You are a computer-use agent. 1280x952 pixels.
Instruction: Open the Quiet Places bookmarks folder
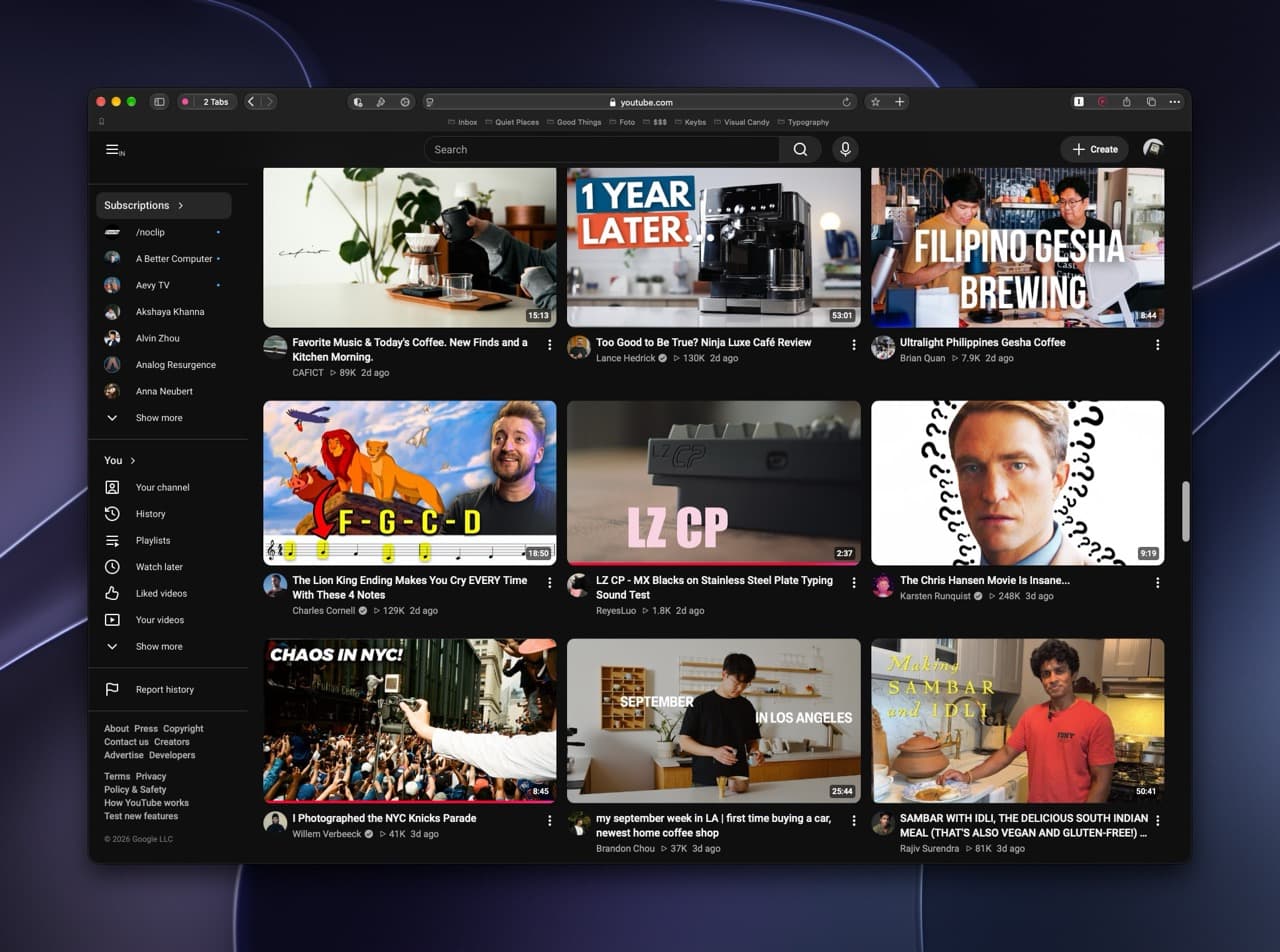pos(512,122)
